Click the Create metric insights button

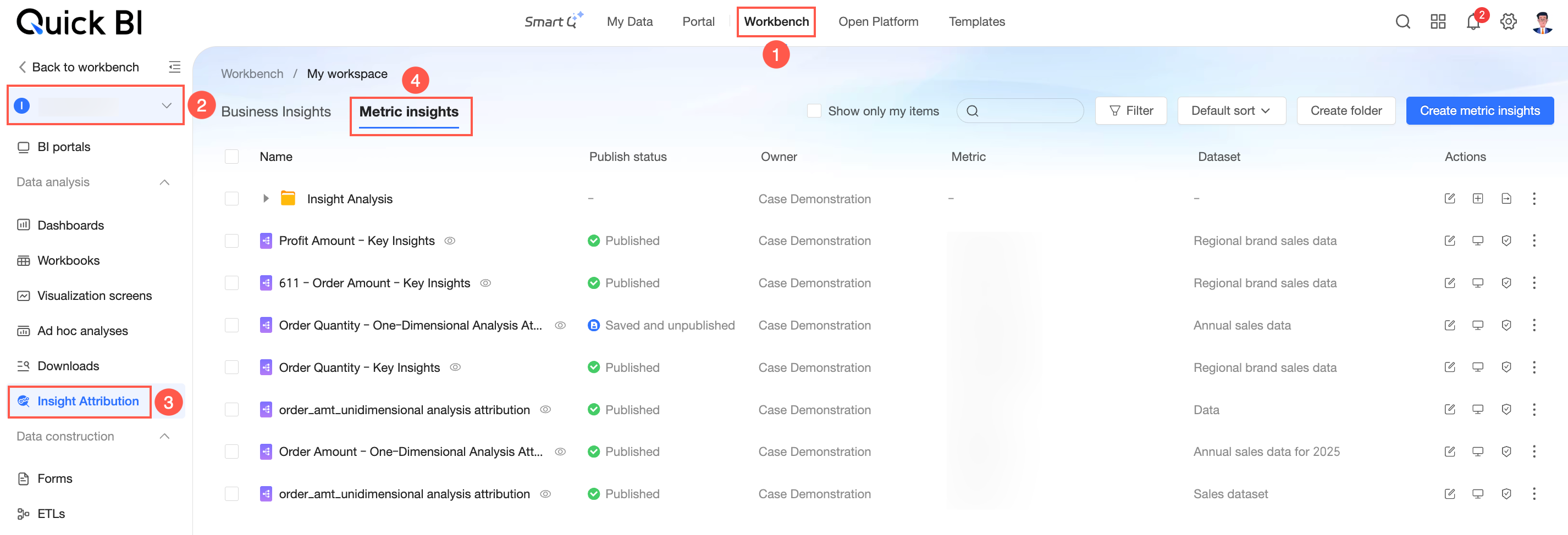[1479, 112]
